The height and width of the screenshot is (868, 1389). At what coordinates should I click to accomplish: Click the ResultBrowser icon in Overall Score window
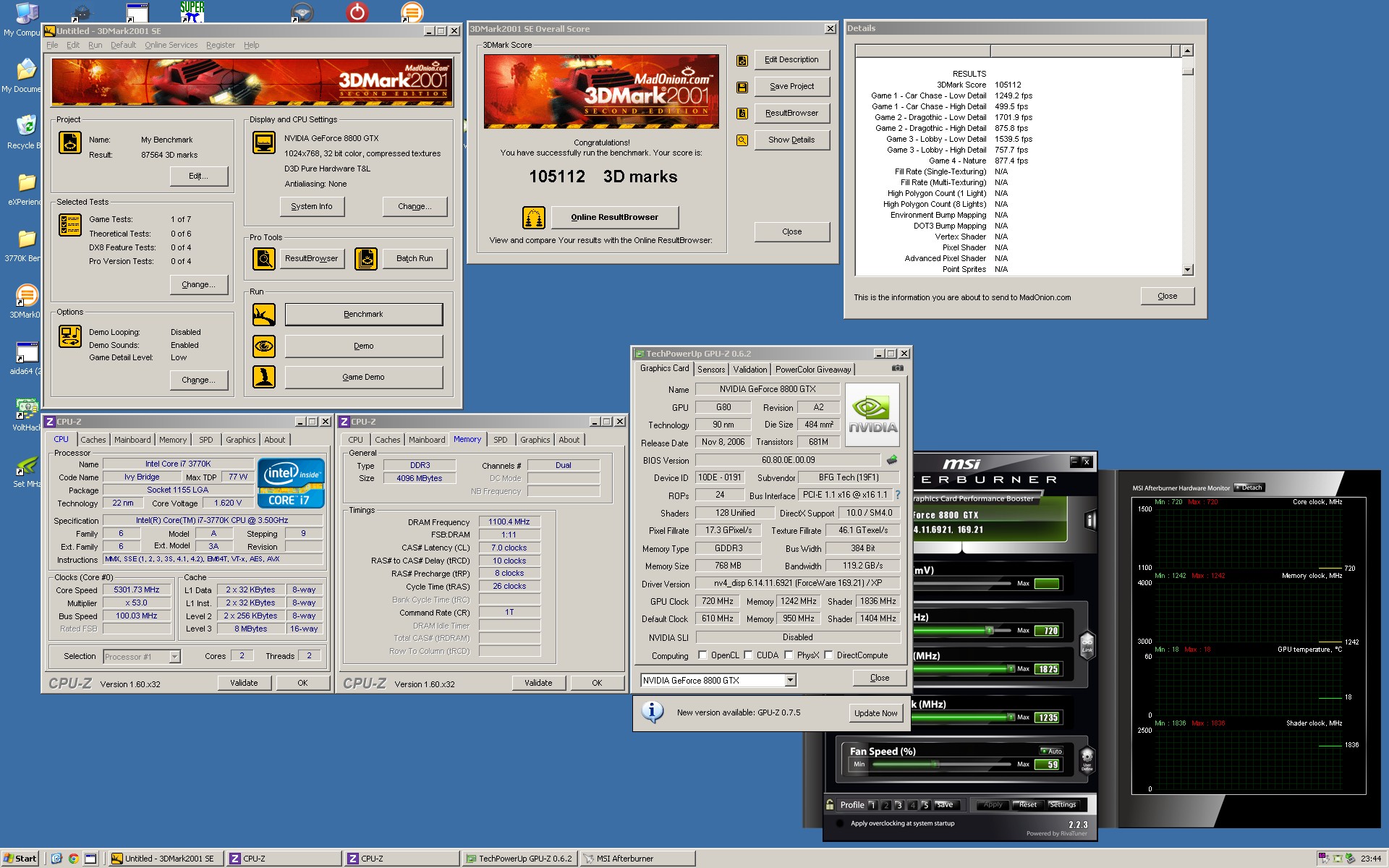[742, 114]
